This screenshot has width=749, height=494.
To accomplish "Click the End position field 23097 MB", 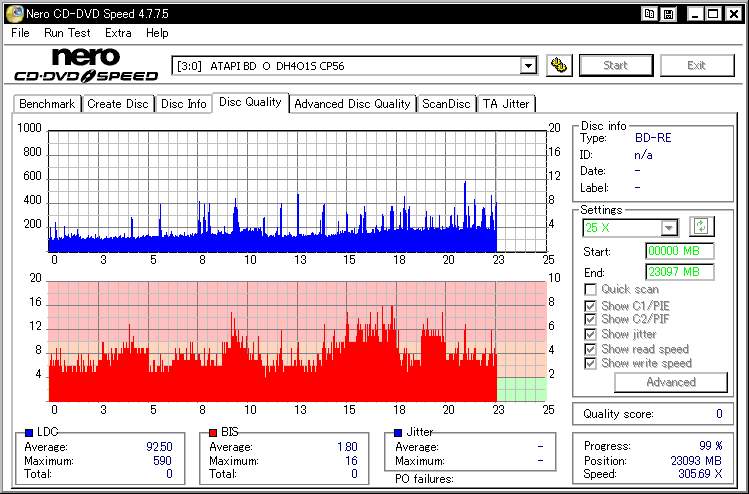I will [x=680, y=272].
